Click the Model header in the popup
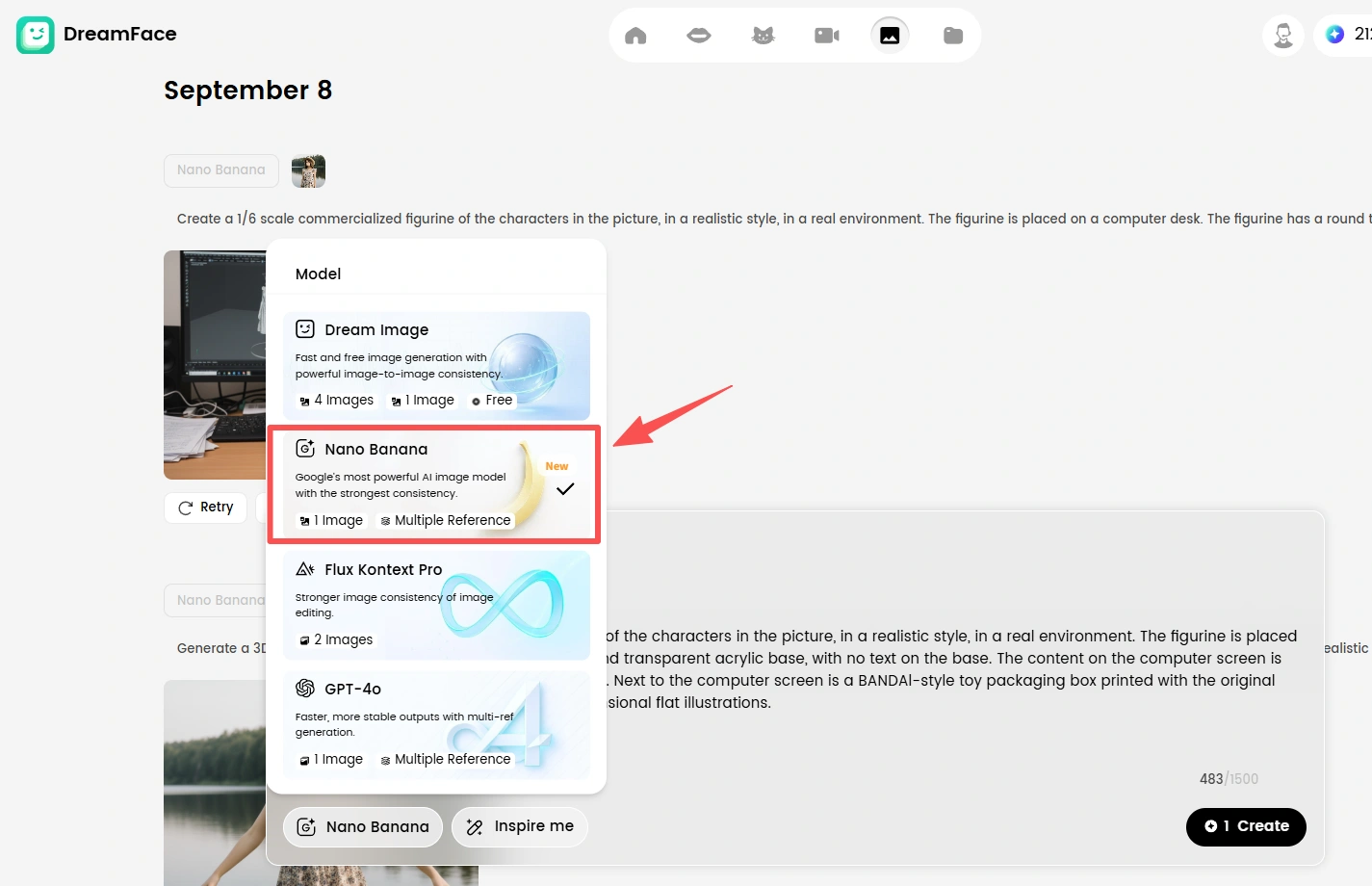This screenshot has height=886, width=1372. pos(319,274)
